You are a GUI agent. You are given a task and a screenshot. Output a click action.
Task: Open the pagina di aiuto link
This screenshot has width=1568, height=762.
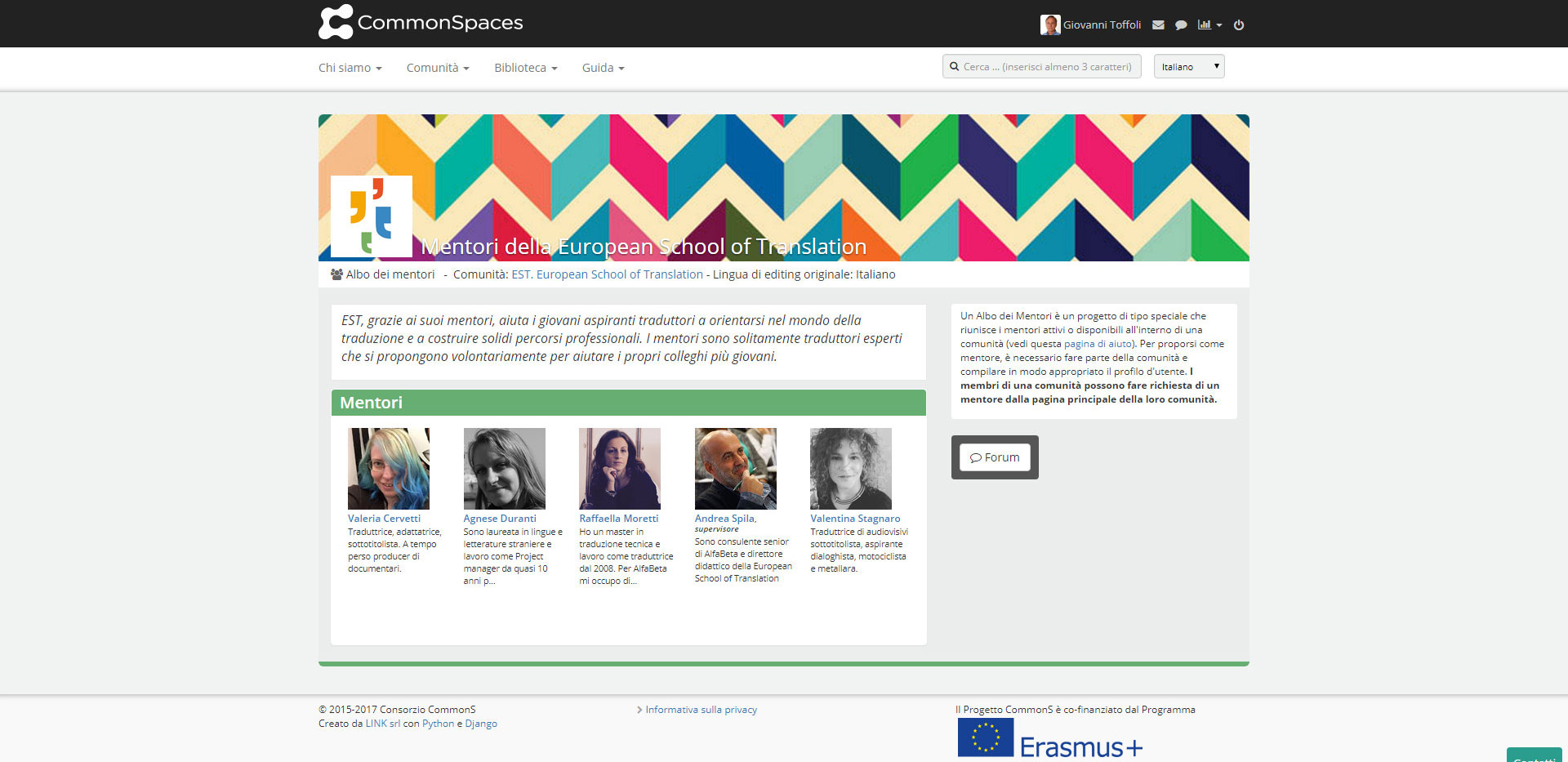coord(1098,344)
